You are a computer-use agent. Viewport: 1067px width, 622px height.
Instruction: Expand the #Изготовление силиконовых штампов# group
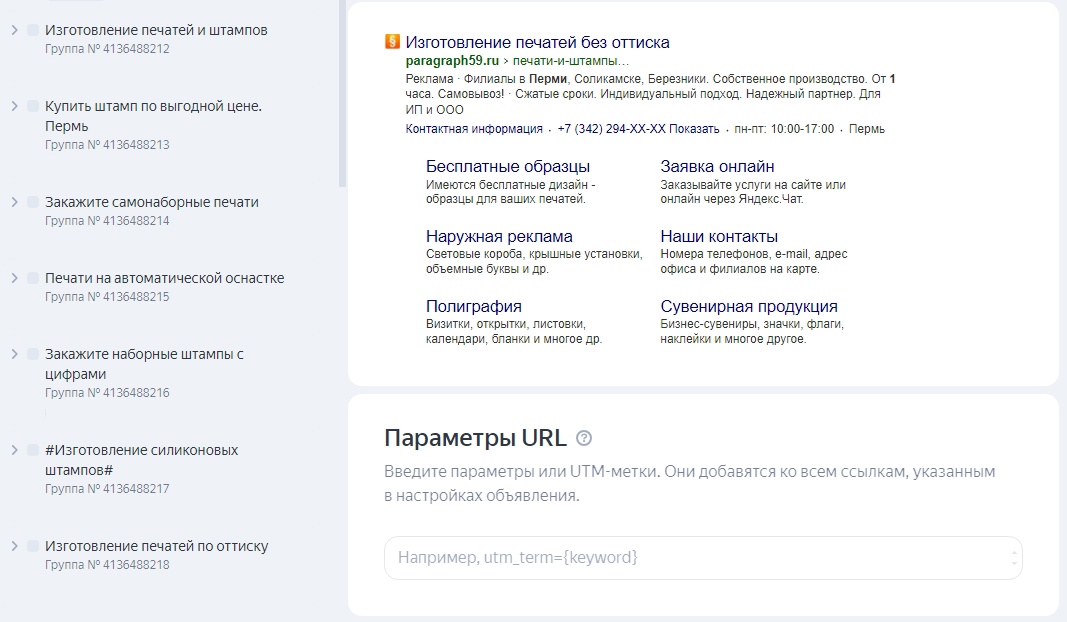click(x=15, y=450)
